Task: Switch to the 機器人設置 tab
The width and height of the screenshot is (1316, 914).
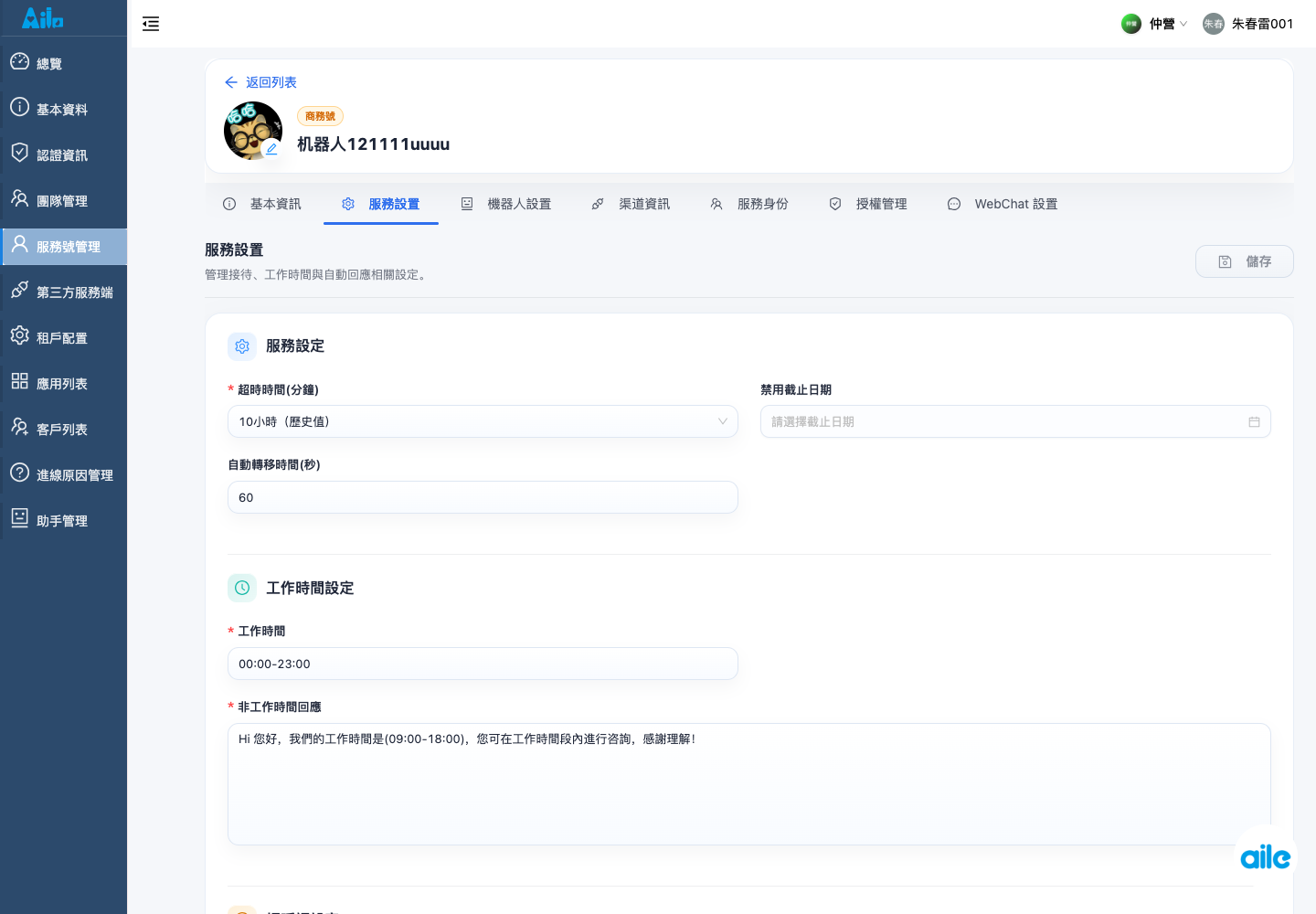Action: coord(506,204)
